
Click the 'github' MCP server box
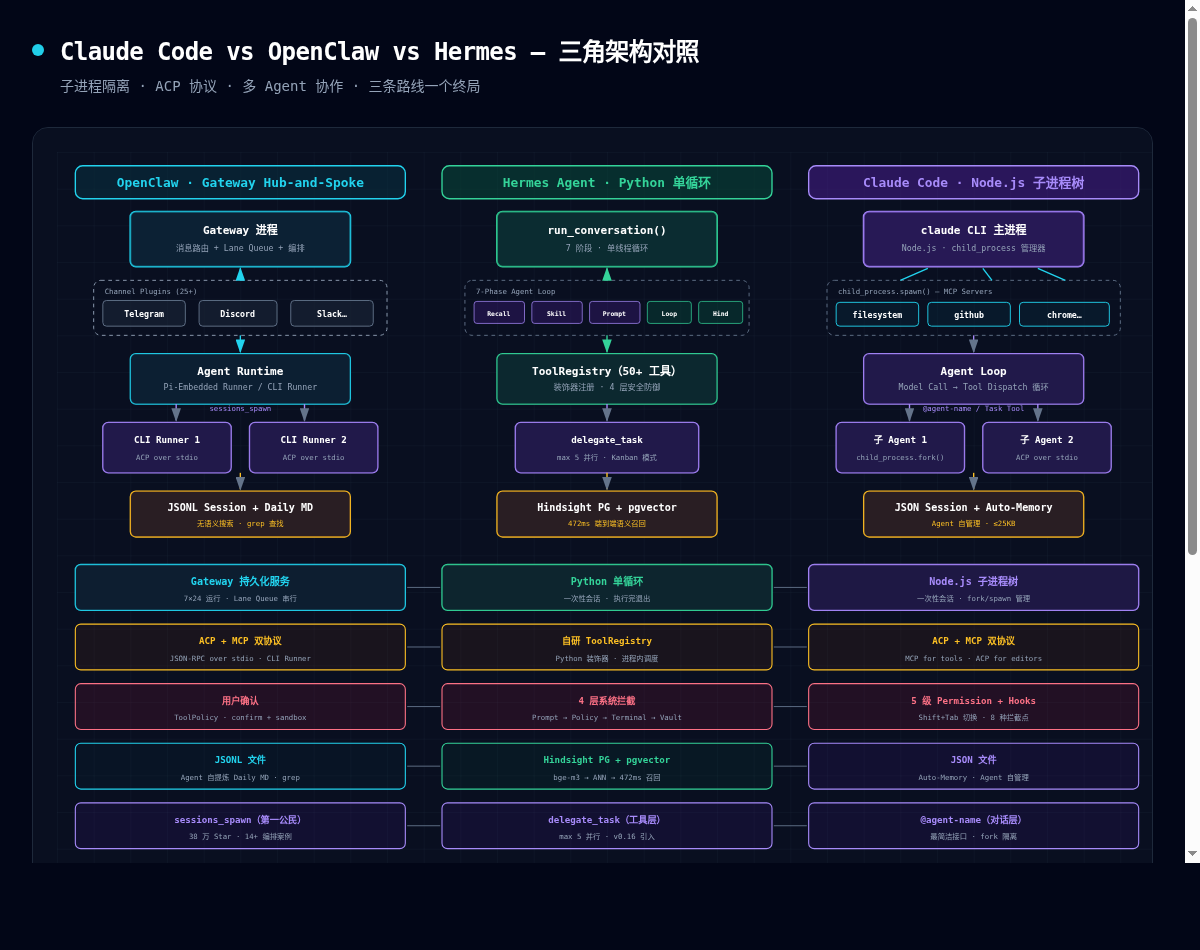[969, 314]
